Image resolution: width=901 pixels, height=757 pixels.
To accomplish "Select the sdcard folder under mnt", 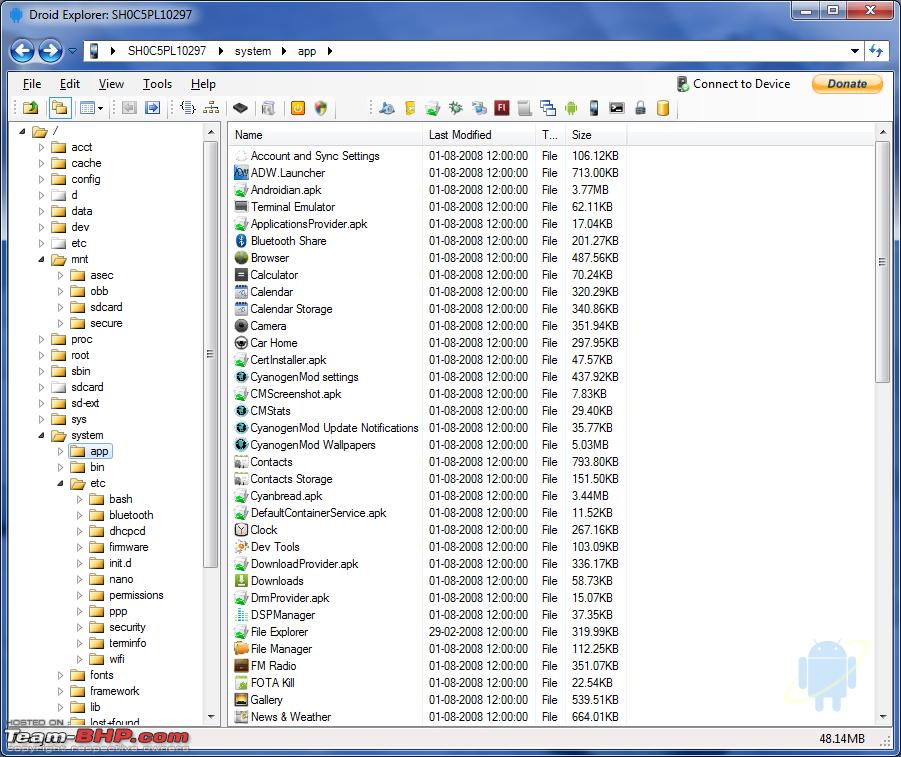I will (106, 308).
